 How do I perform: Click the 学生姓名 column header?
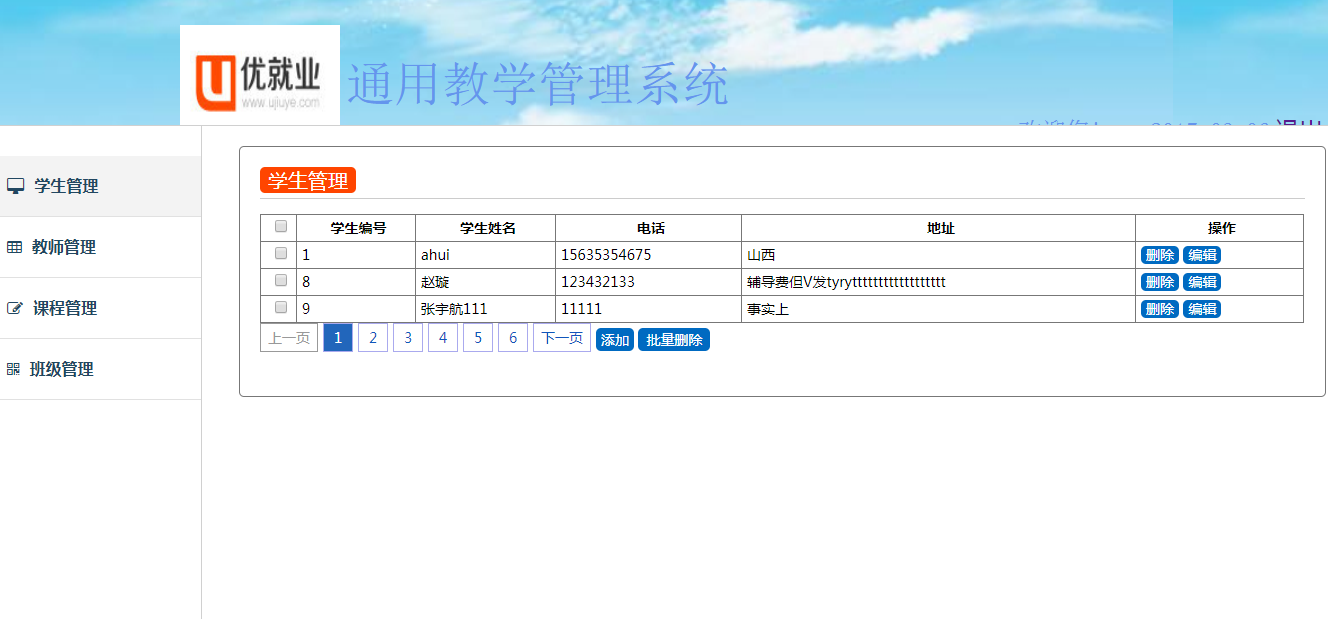(487, 228)
